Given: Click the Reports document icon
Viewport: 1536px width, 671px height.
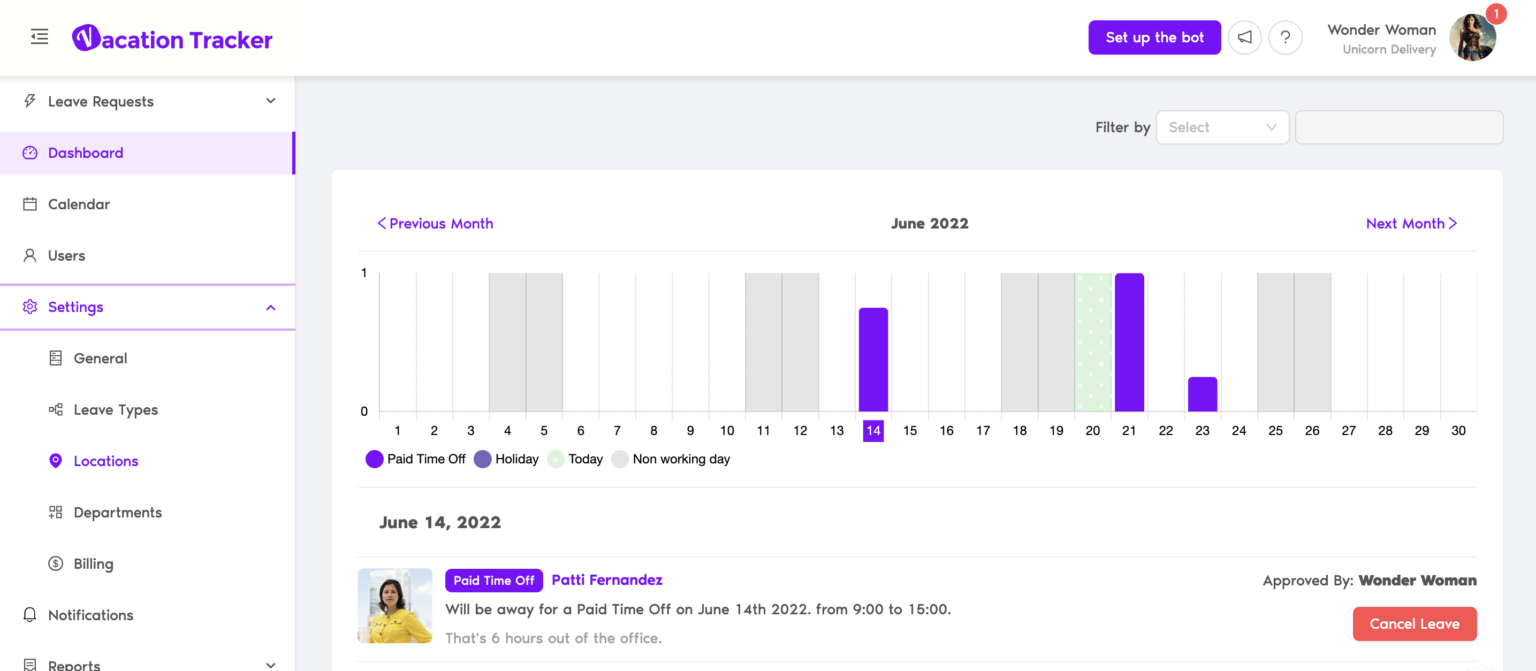Looking at the screenshot, I should click(30, 664).
